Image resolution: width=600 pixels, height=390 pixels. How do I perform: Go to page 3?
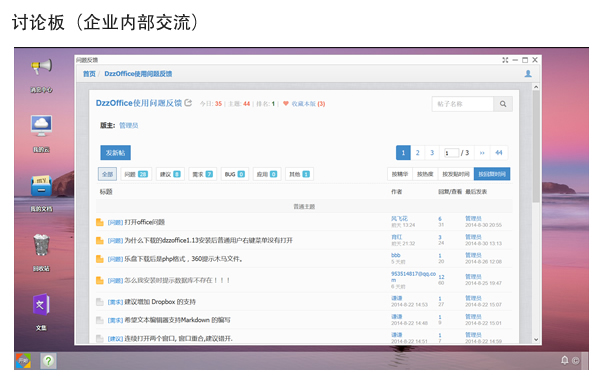point(432,153)
